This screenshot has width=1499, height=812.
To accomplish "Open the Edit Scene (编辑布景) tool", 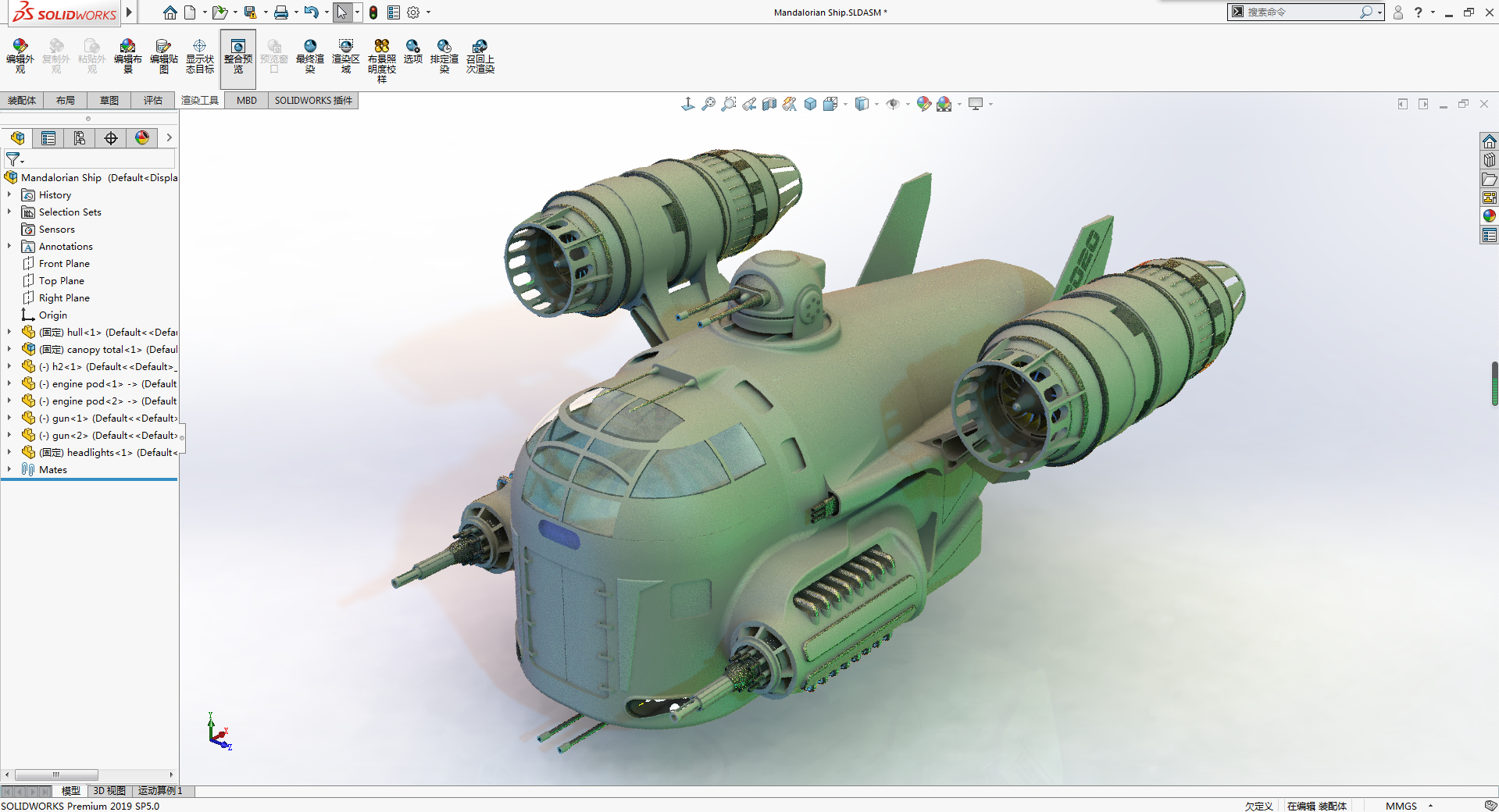I will 128,56.
